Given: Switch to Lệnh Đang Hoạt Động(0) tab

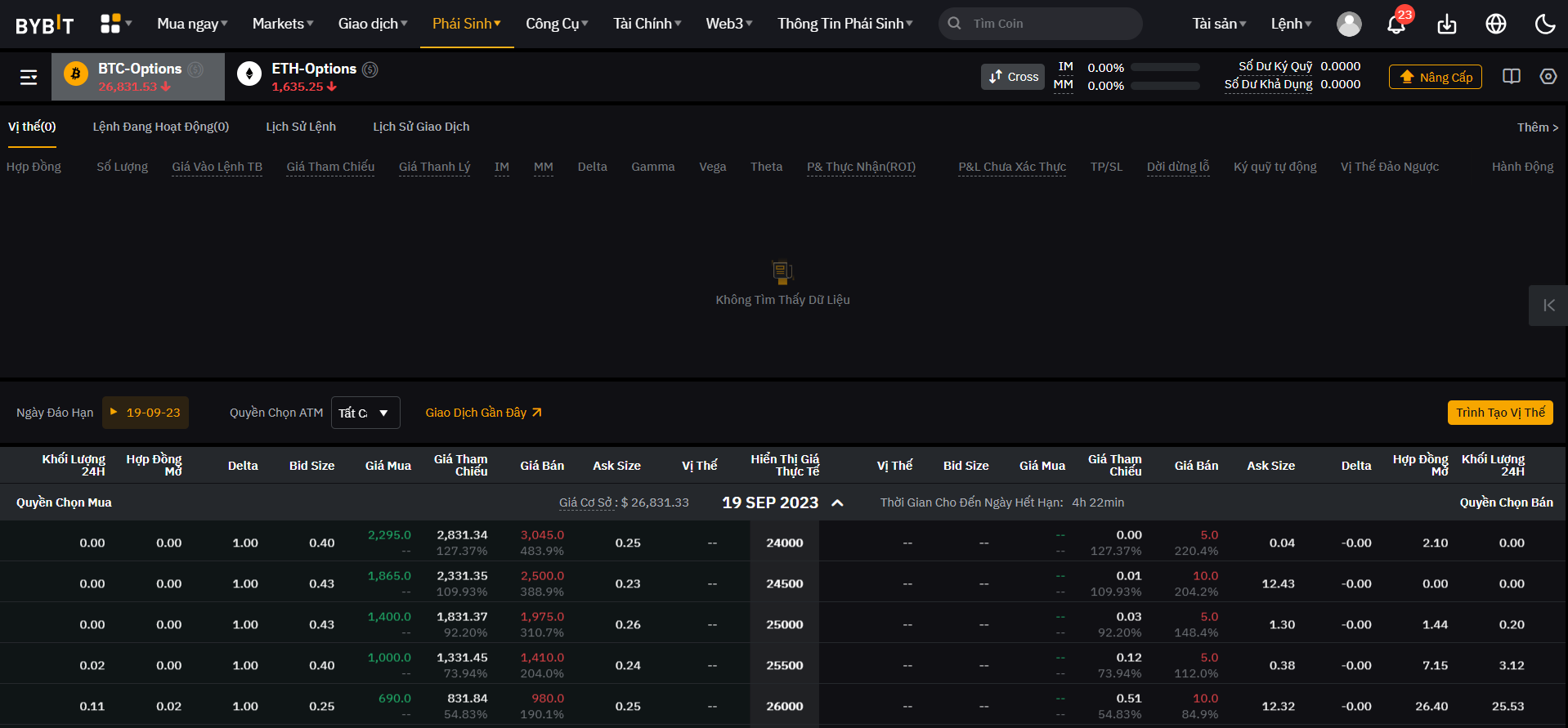Looking at the screenshot, I should [161, 127].
